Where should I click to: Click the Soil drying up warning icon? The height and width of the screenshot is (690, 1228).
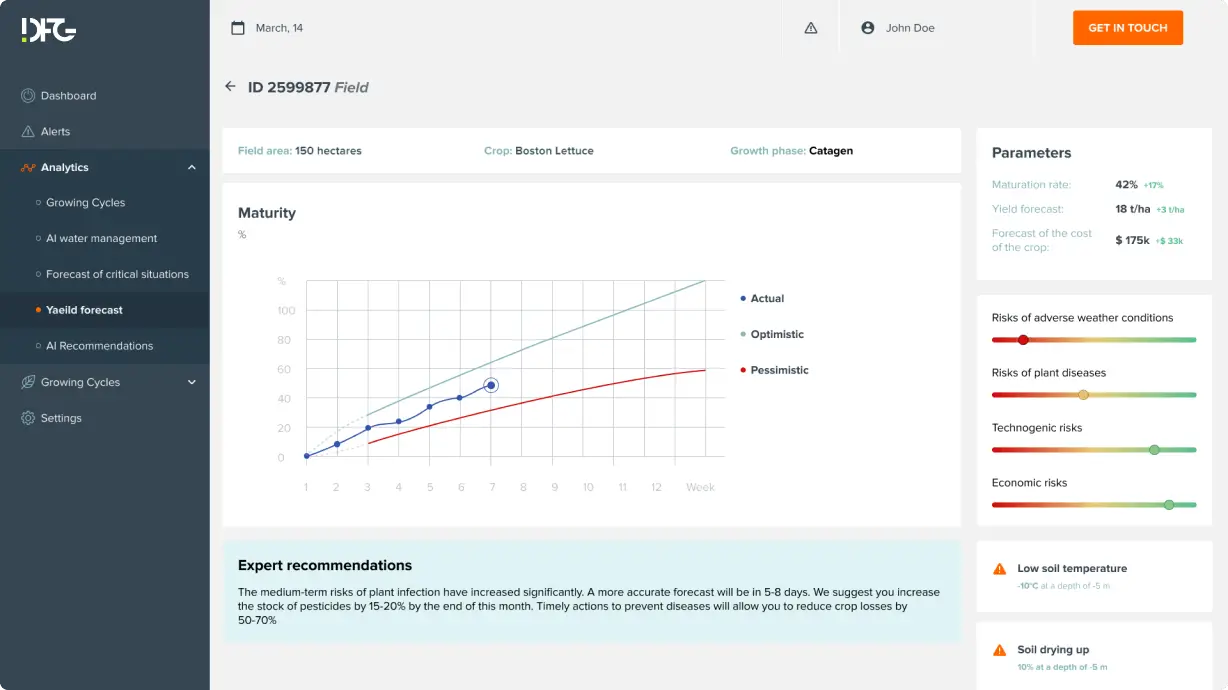click(999, 650)
